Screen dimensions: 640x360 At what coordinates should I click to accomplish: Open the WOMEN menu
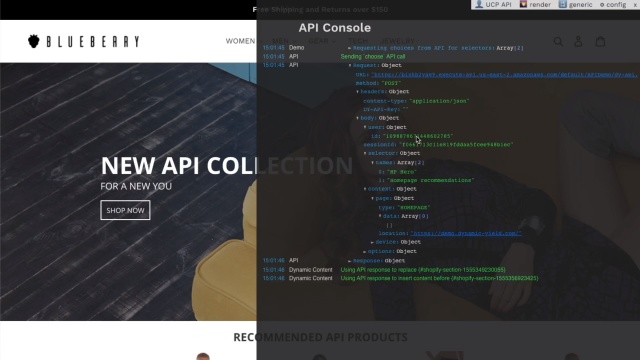(240, 41)
